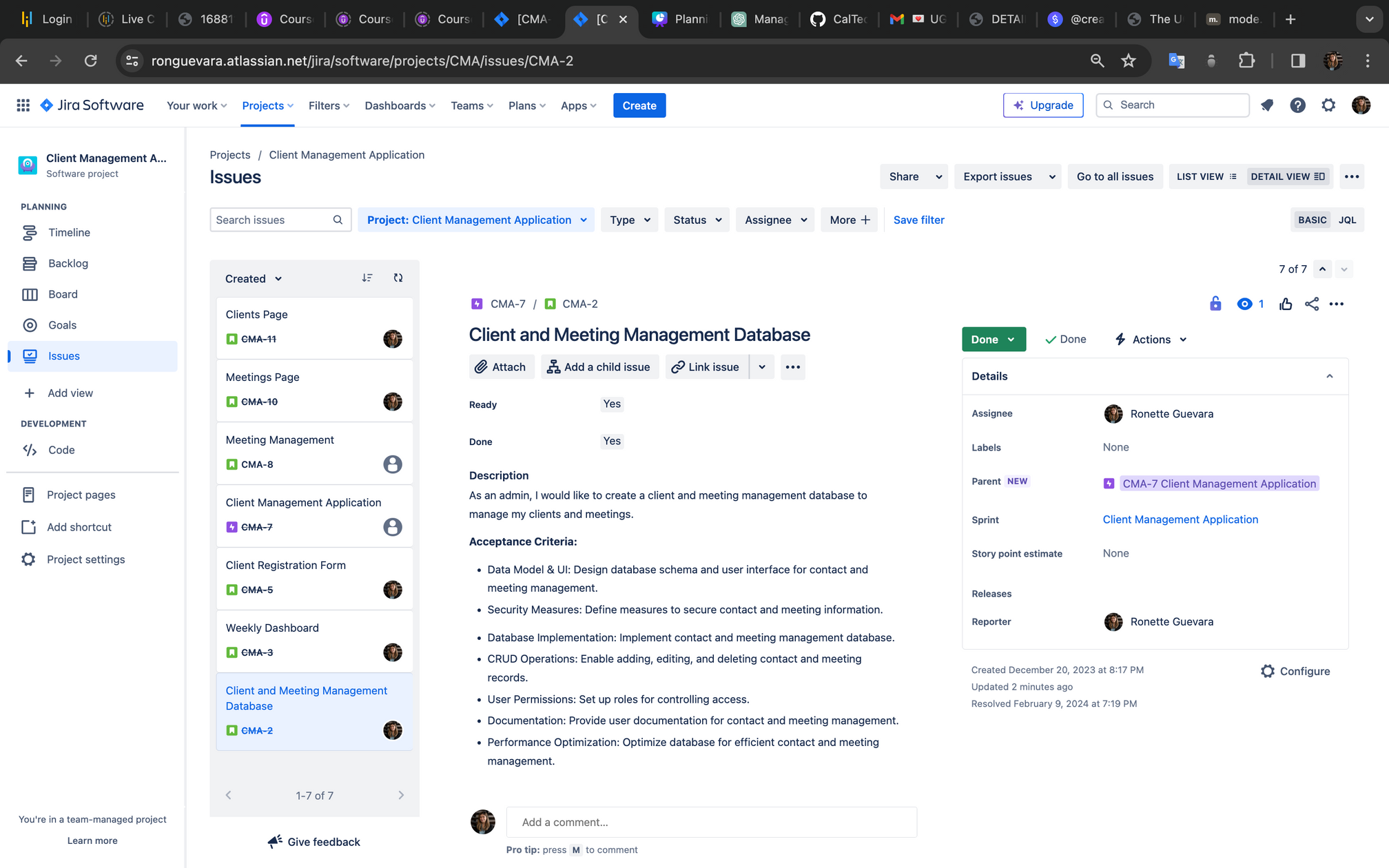Click the Add a child issue button
This screenshot has width=1389, height=868.
coord(599,367)
